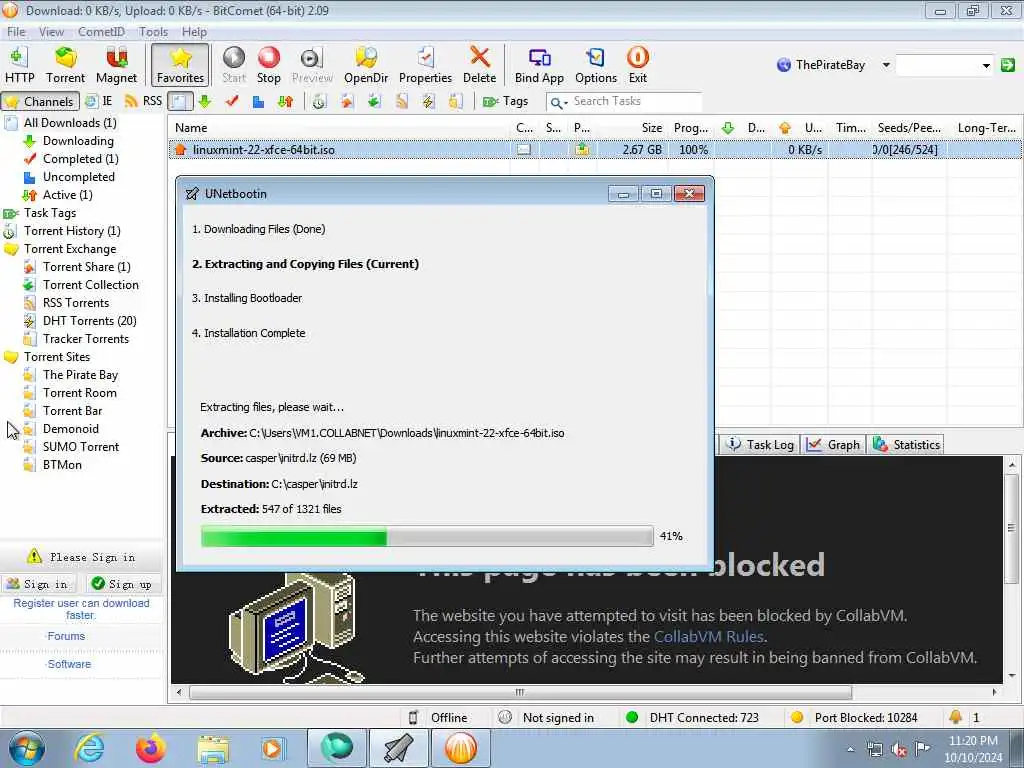Viewport: 1024px width, 768px height.
Task: Open the View menu
Action: [51, 31]
